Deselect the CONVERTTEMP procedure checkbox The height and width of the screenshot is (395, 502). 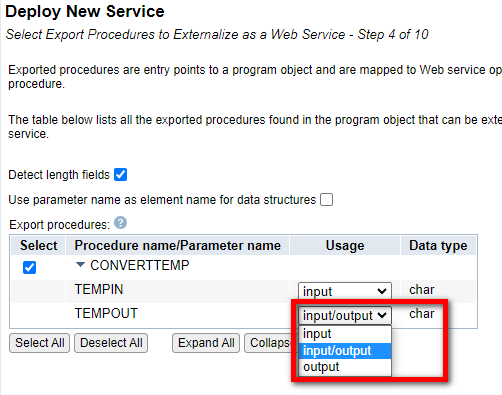point(29,267)
